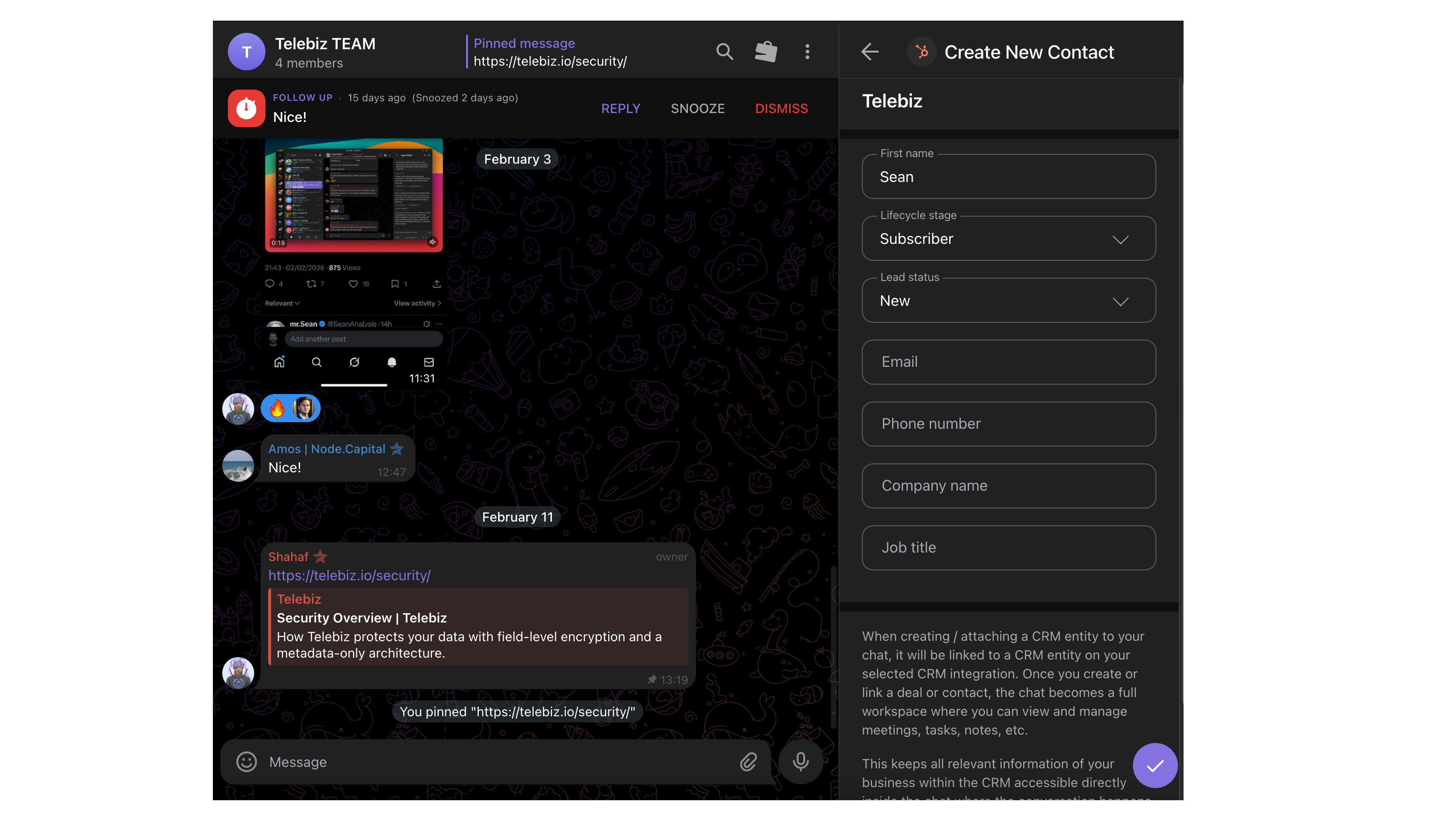This screenshot has height=819, width=1456.
Task: Expand Relevant sorting in tweet screenshot
Action: (x=282, y=303)
